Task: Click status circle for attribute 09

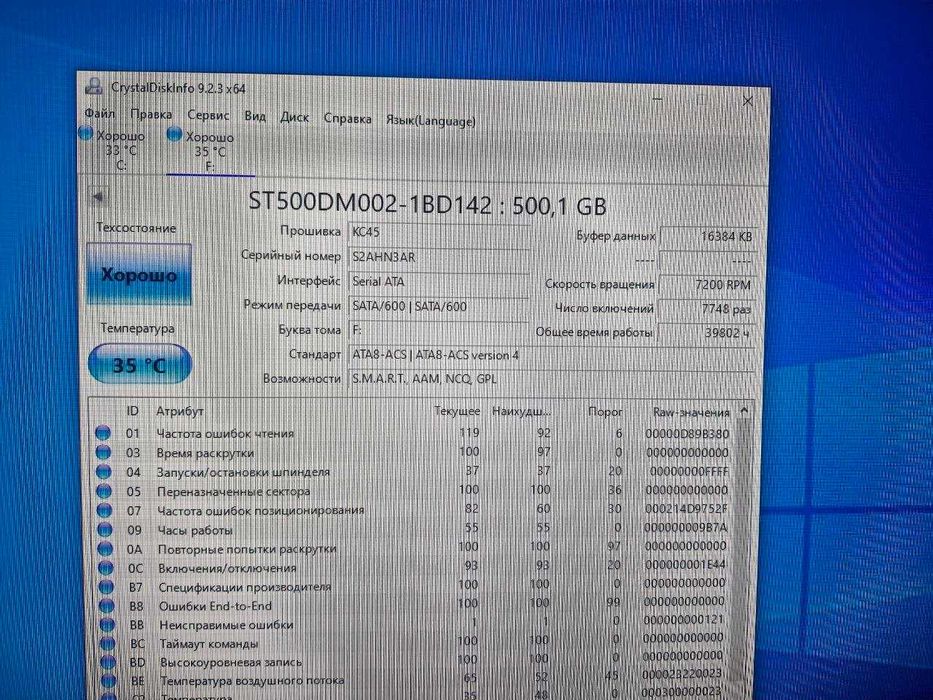Action: pos(105,529)
